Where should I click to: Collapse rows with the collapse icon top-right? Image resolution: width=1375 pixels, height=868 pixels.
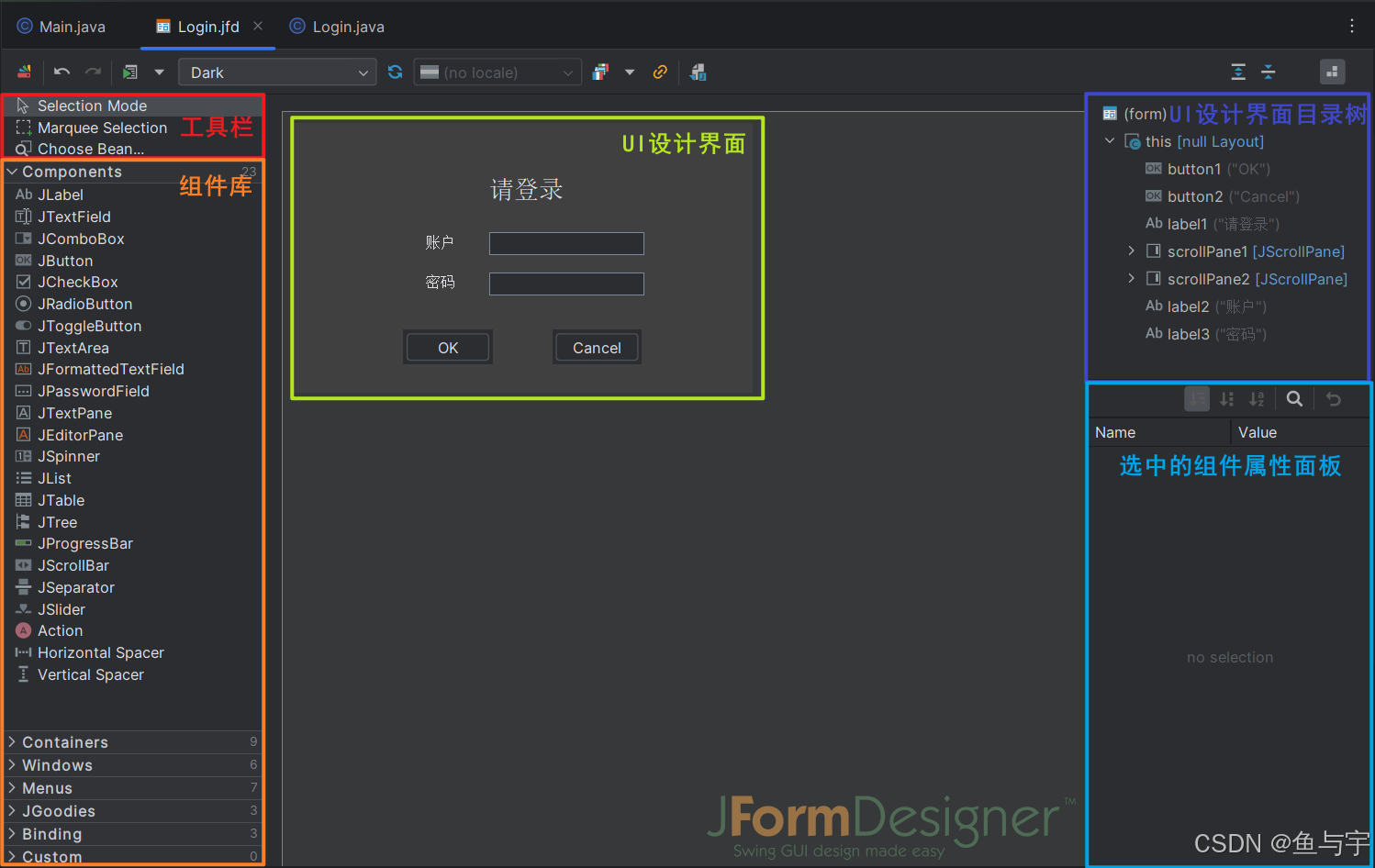pos(1269,72)
